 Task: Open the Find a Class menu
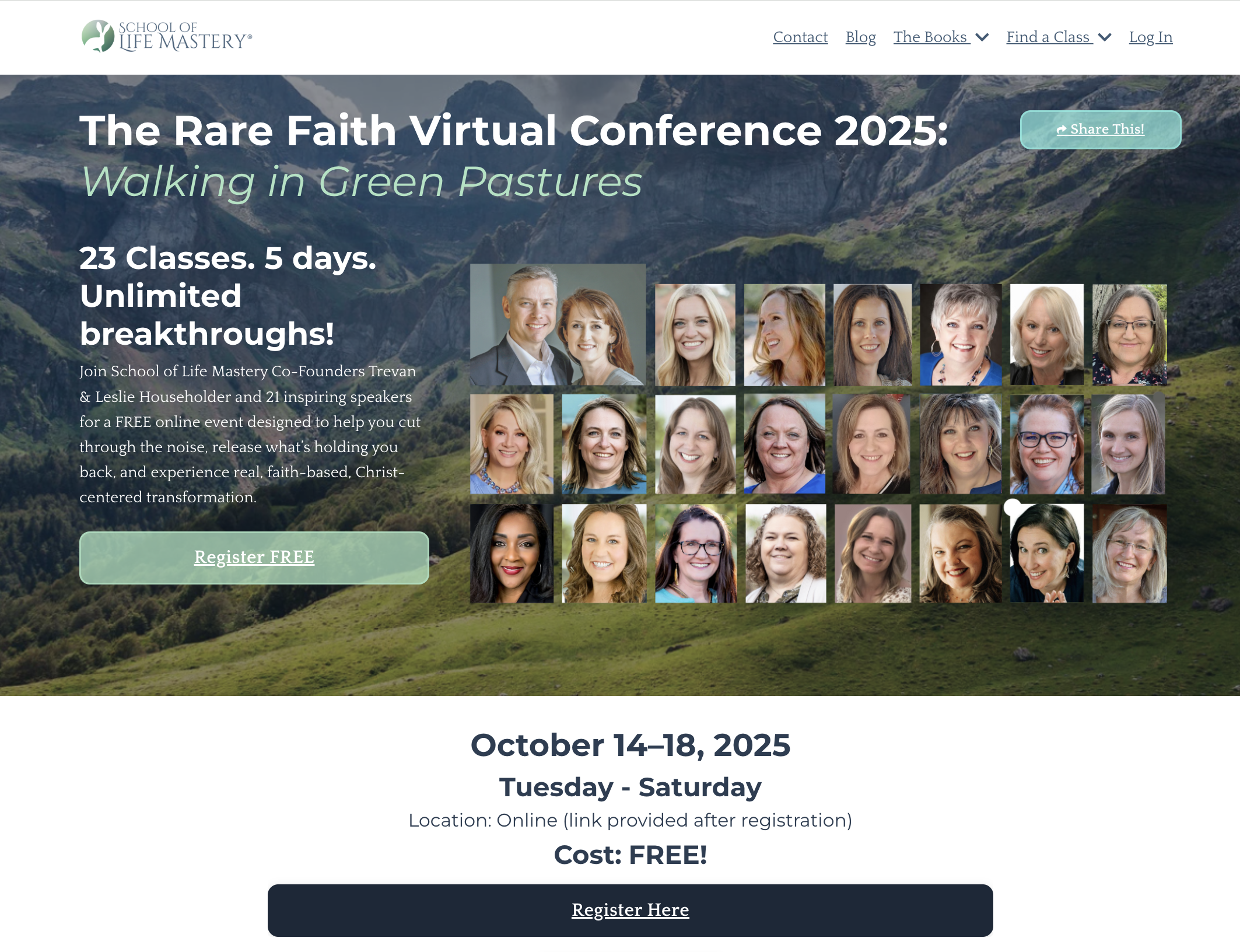1048,37
